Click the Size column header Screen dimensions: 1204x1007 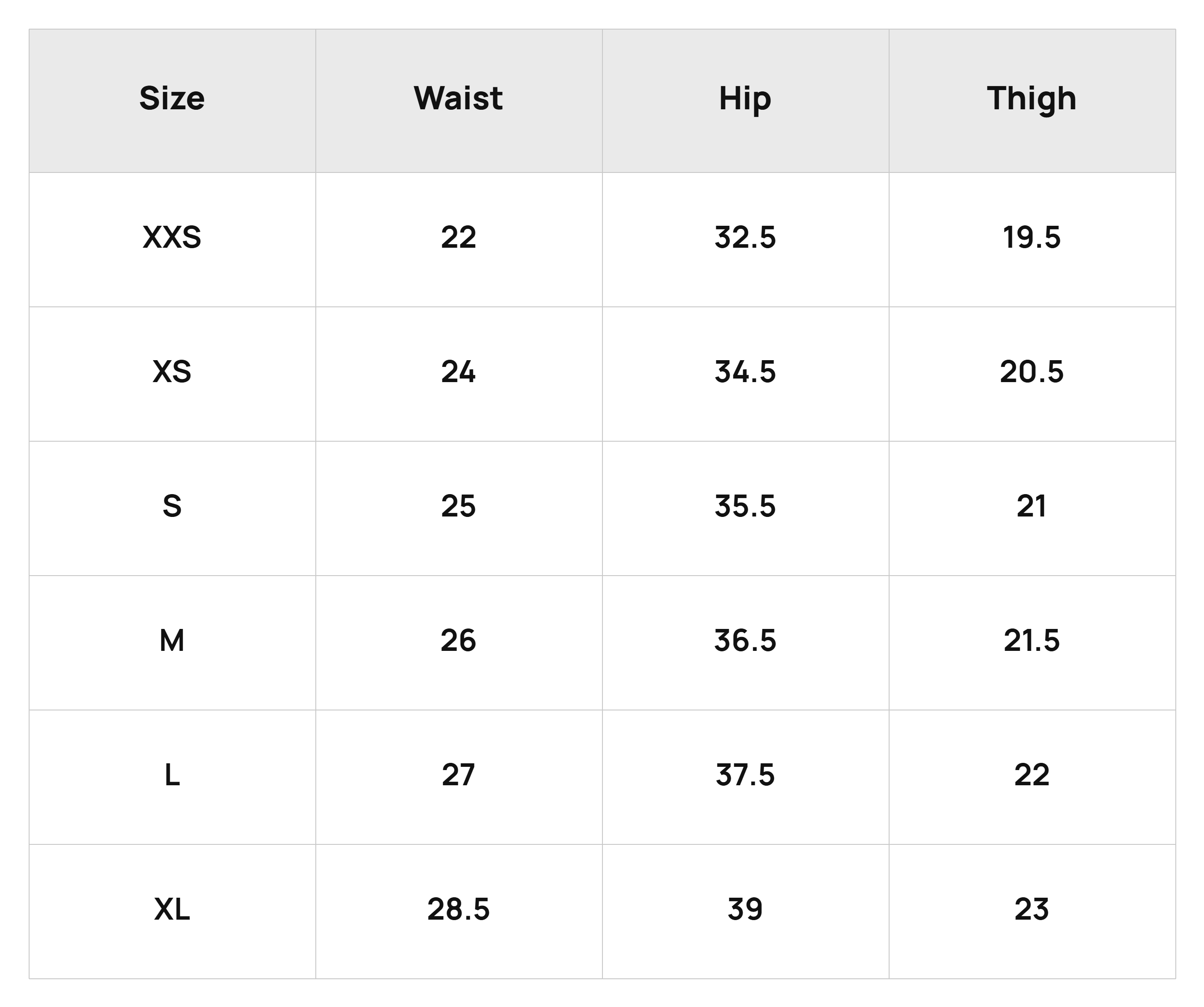point(172,100)
